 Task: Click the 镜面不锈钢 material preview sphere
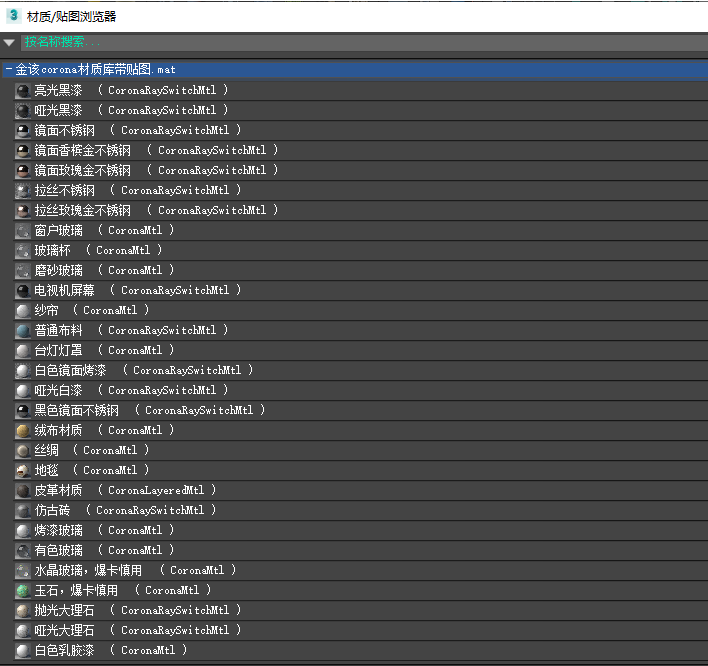[23, 131]
